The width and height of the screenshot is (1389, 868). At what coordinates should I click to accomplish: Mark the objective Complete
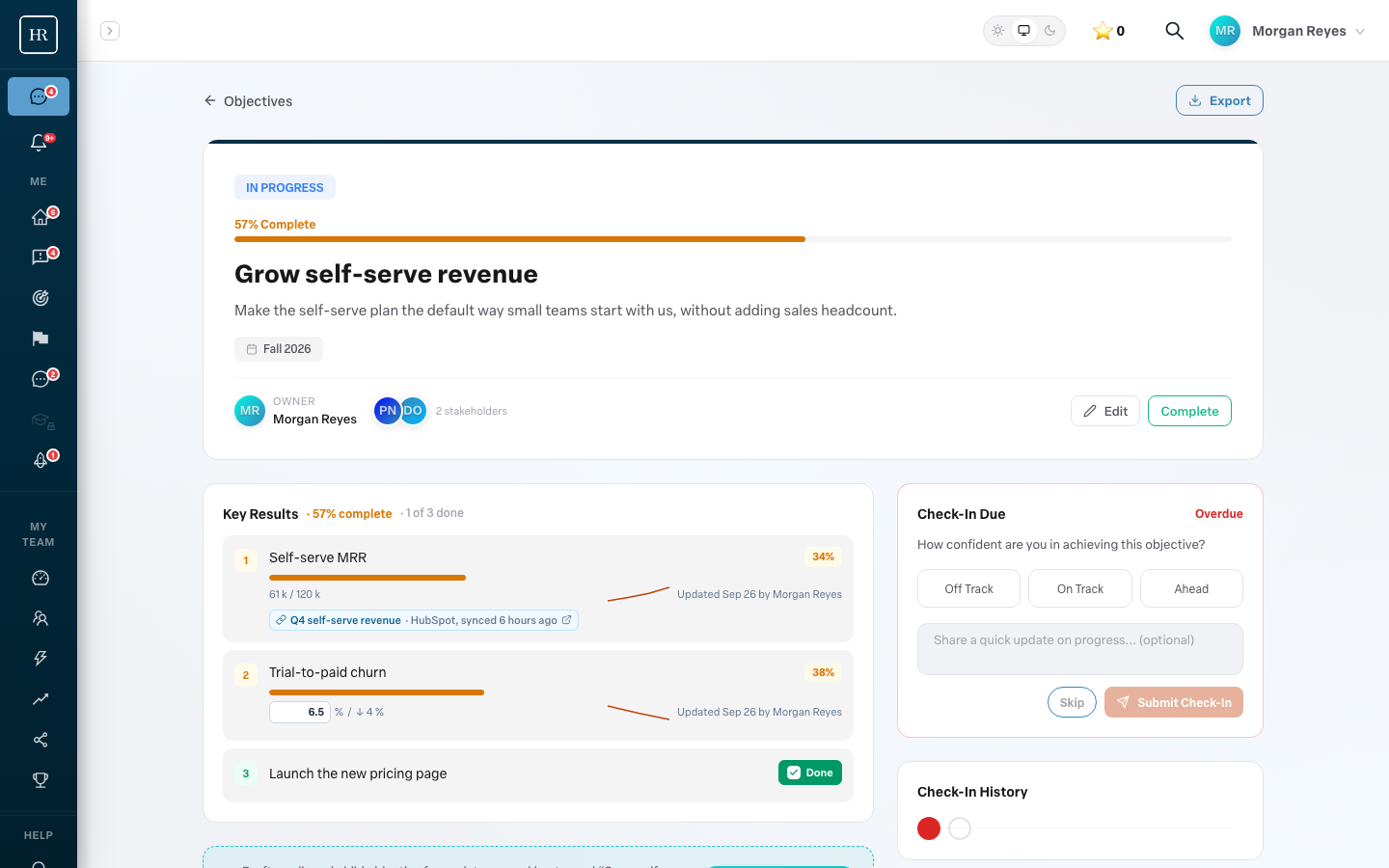click(1189, 411)
